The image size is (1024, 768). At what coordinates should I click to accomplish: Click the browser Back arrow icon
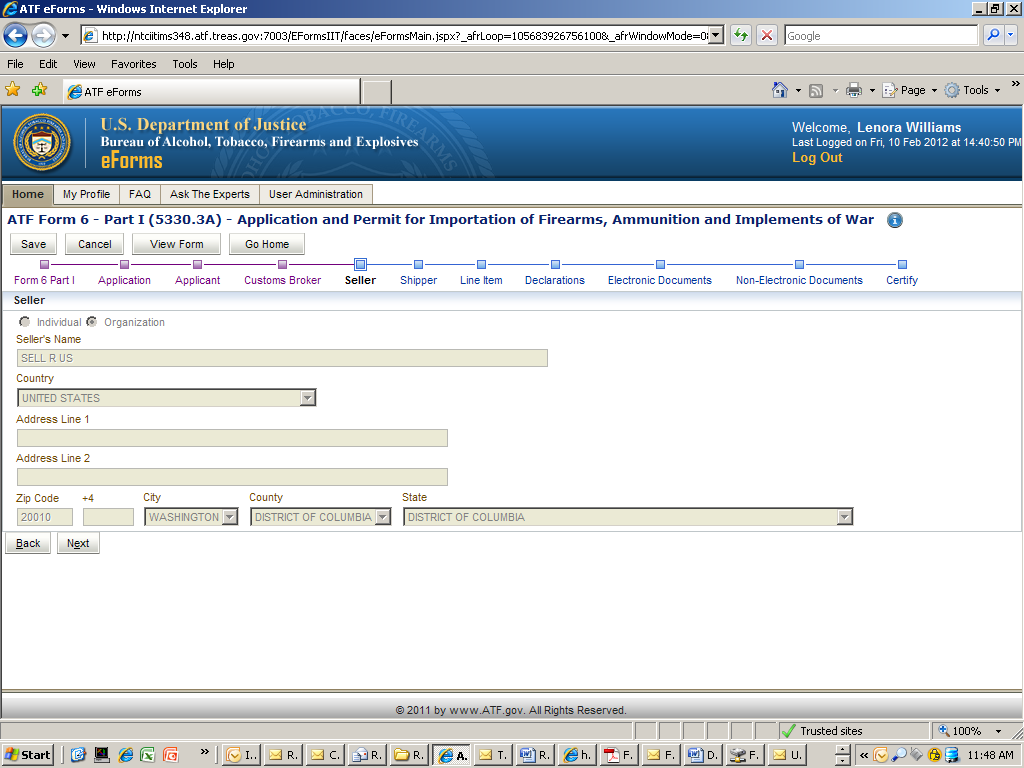[x=16, y=35]
